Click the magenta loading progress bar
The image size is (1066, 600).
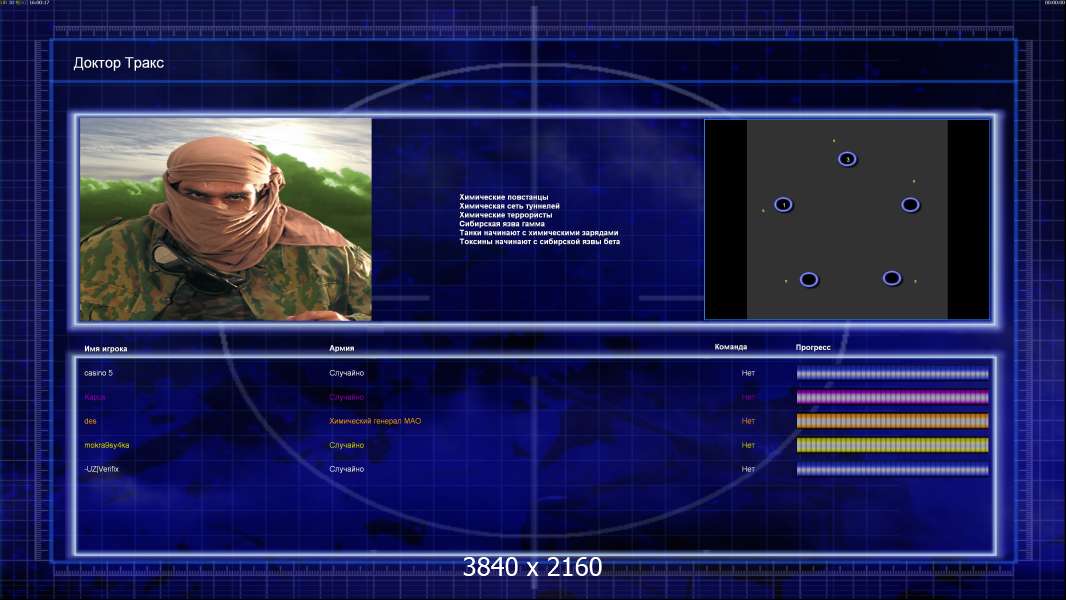(893, 397)
